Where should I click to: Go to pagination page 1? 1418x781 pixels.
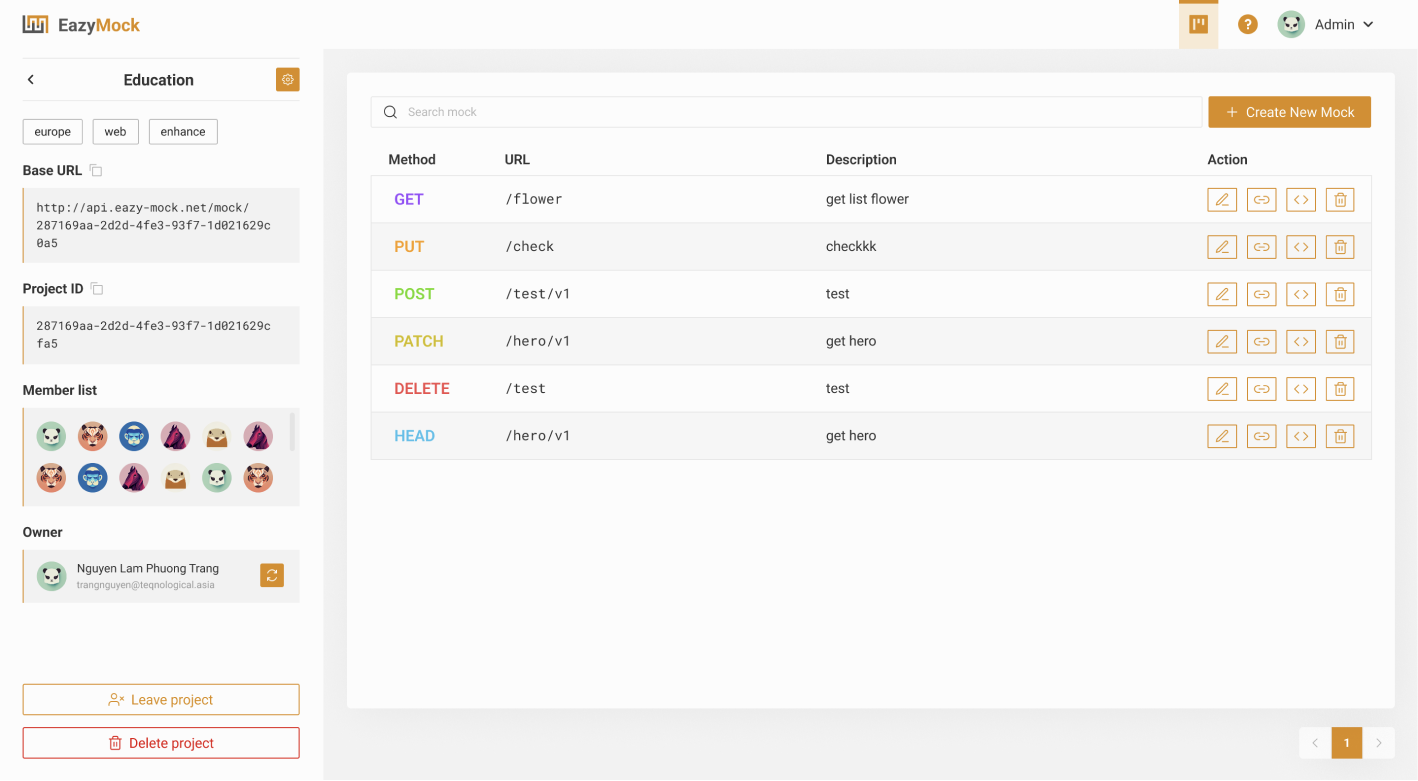1347,743
